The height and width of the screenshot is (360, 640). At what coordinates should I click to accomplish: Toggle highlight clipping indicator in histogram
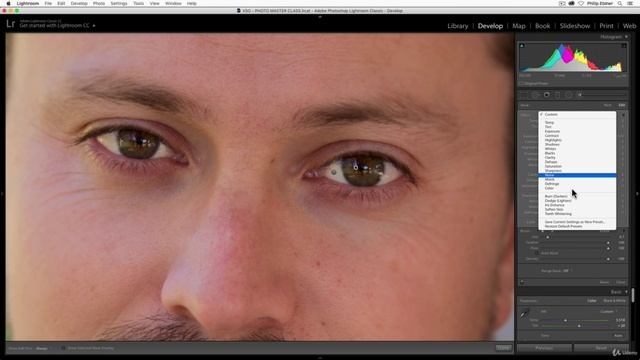[624, 46]
